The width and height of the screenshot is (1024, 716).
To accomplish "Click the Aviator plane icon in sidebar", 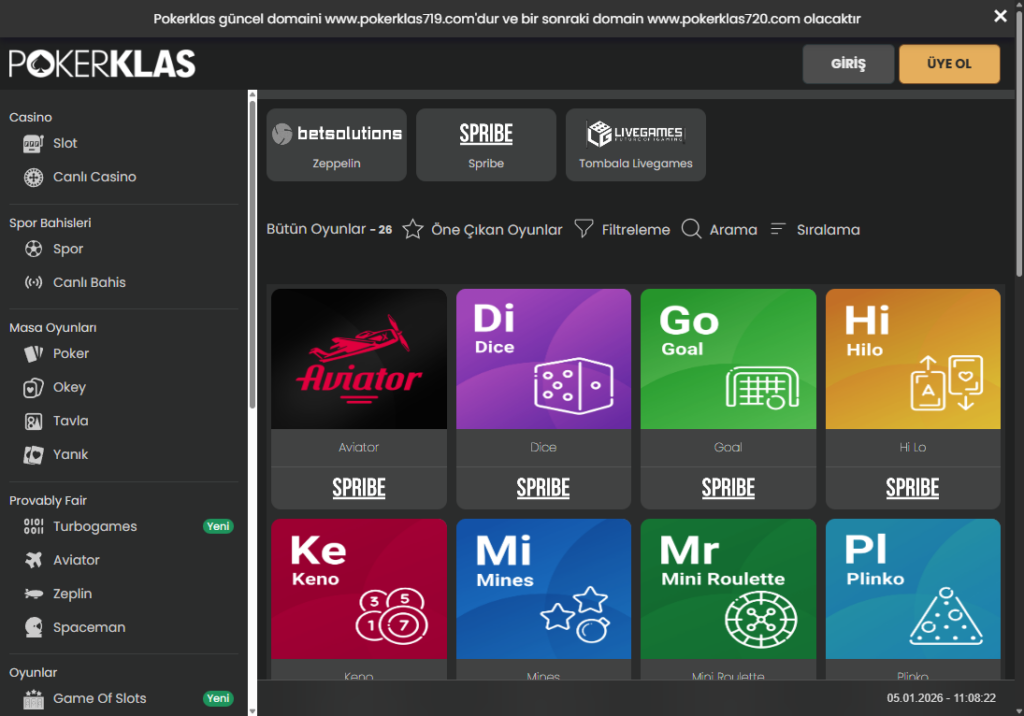I will point(34,560).
